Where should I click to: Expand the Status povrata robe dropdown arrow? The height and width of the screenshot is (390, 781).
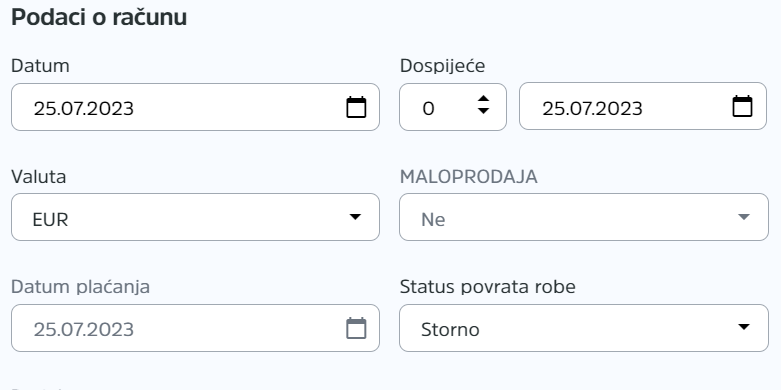click(x=743, y=327)
